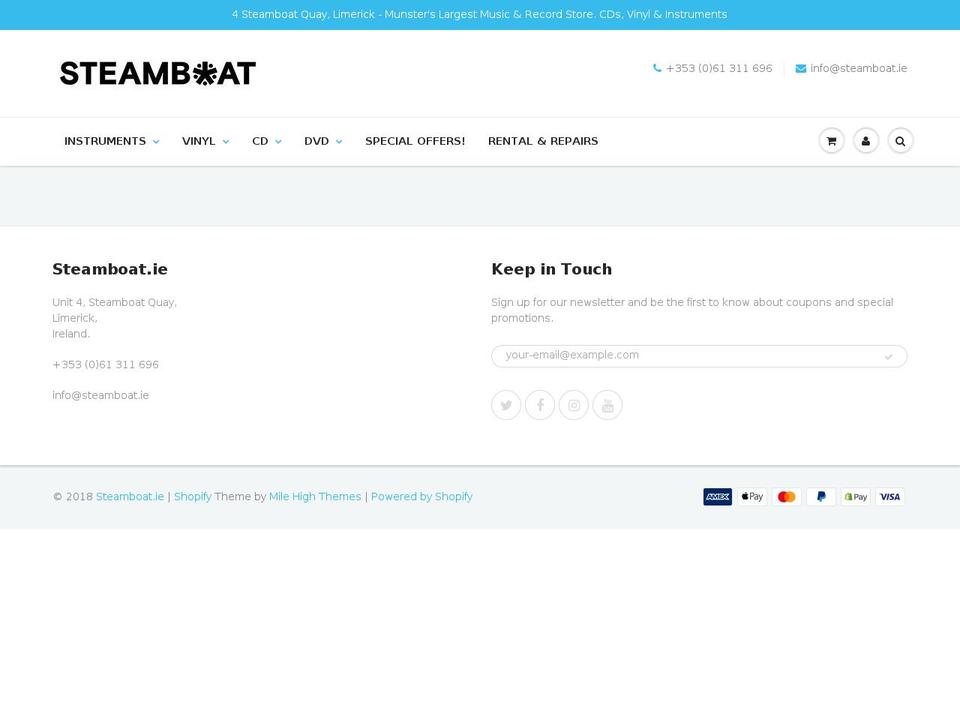Click the Unit 4, Steamboat Quay address line

[114, 302]
